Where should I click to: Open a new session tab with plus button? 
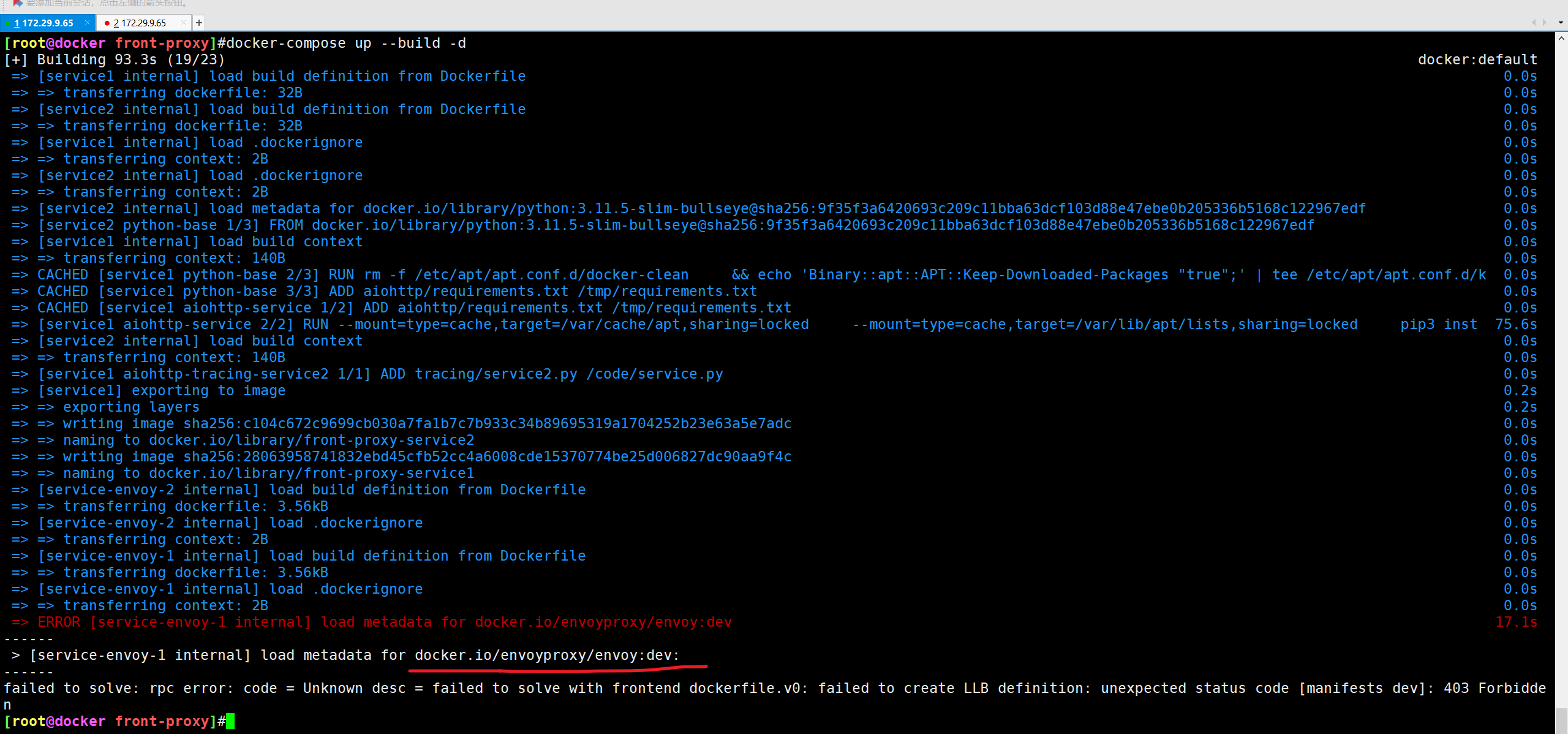click(x=198, y=23)
